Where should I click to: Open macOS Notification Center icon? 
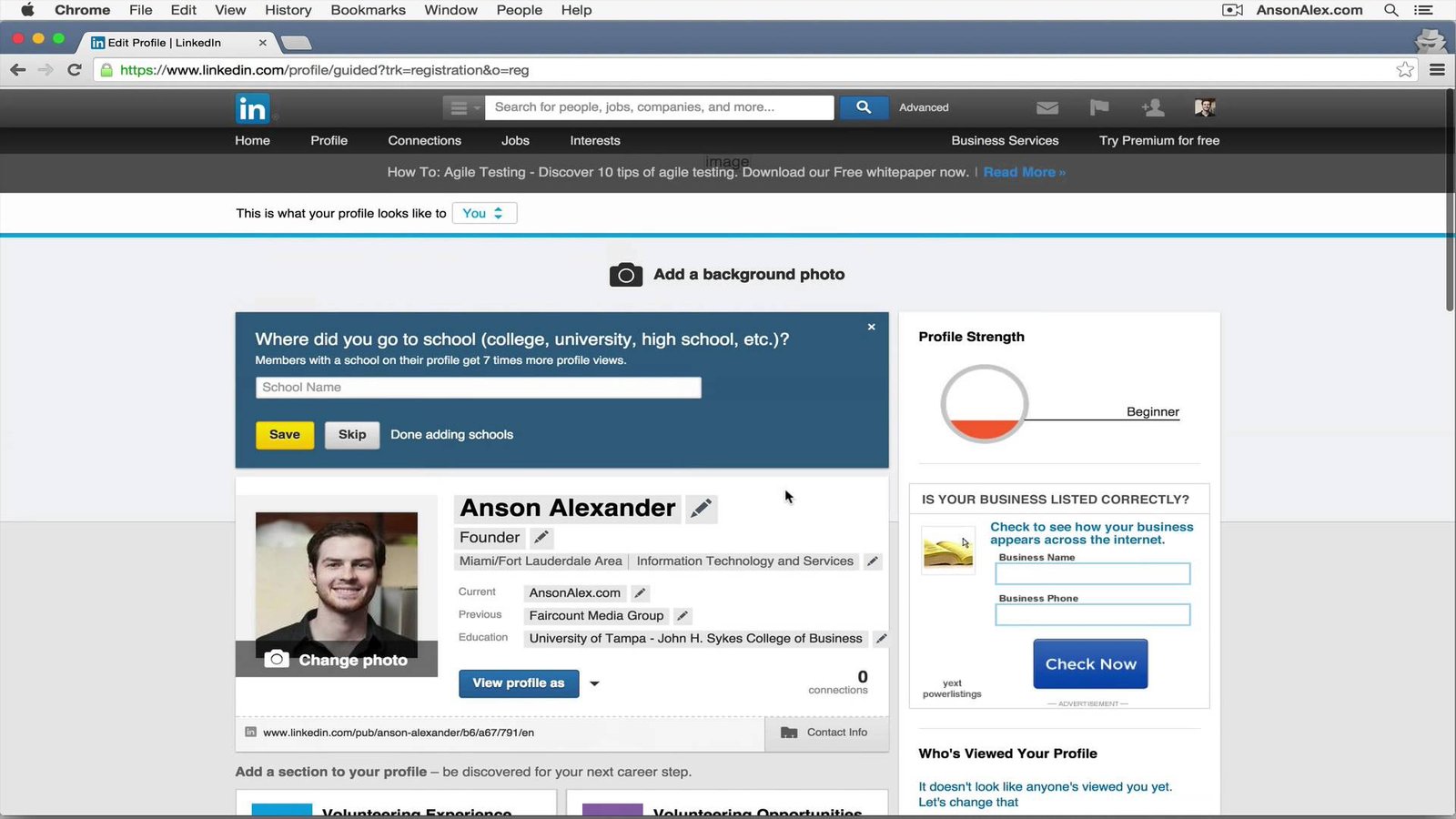coord(1423,10)
